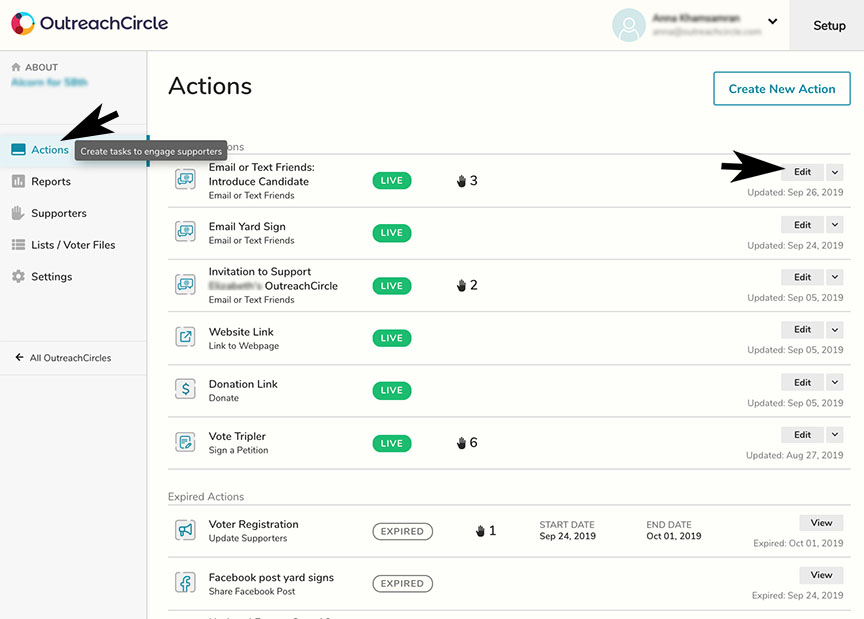Click the Email Yard Sign title
The width and height of the screenshot is (864, 619).
point(247,226)
